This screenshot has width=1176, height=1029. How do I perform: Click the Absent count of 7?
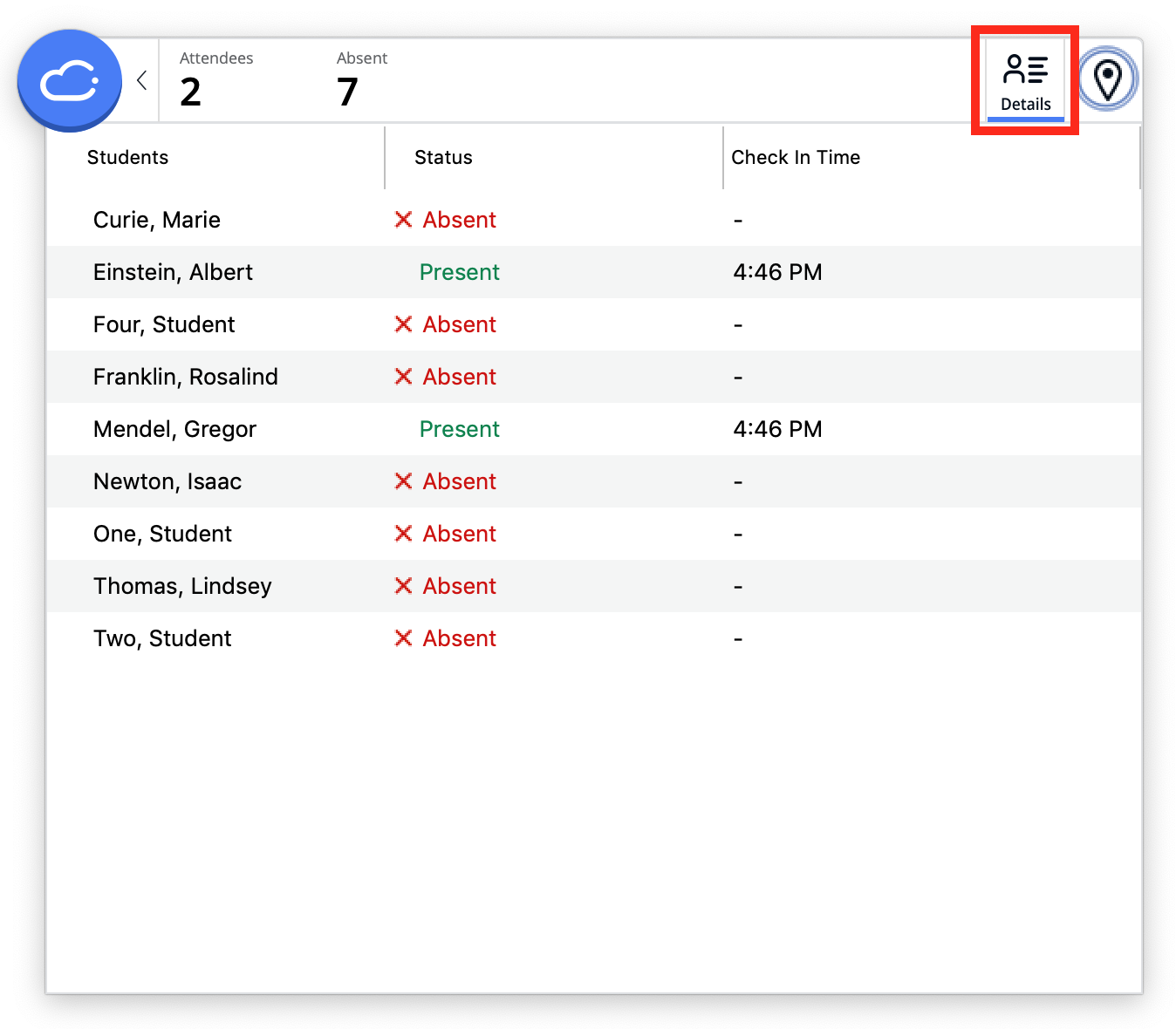point(348,92)
